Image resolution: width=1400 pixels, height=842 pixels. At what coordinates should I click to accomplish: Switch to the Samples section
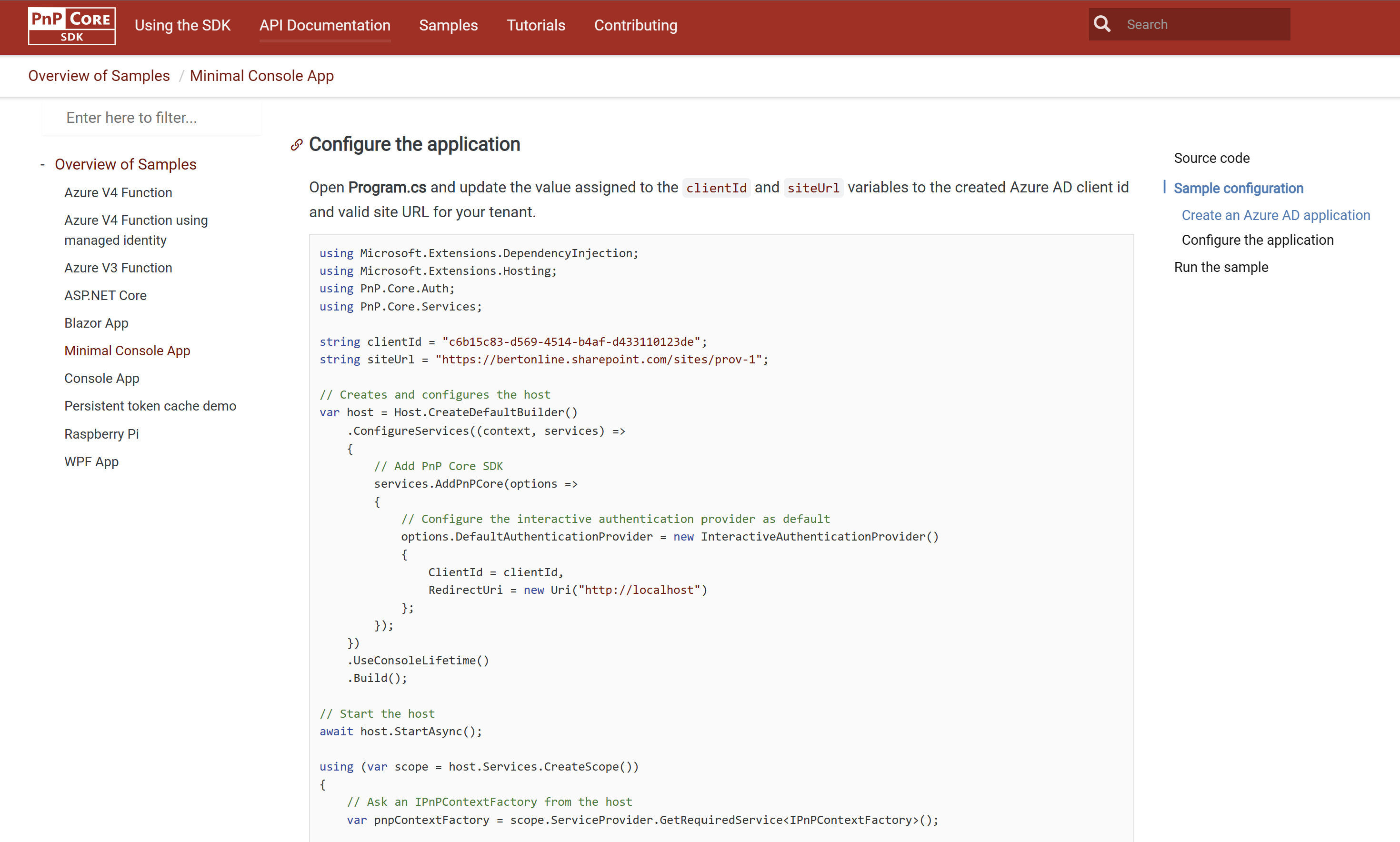[x=448, y=25]
